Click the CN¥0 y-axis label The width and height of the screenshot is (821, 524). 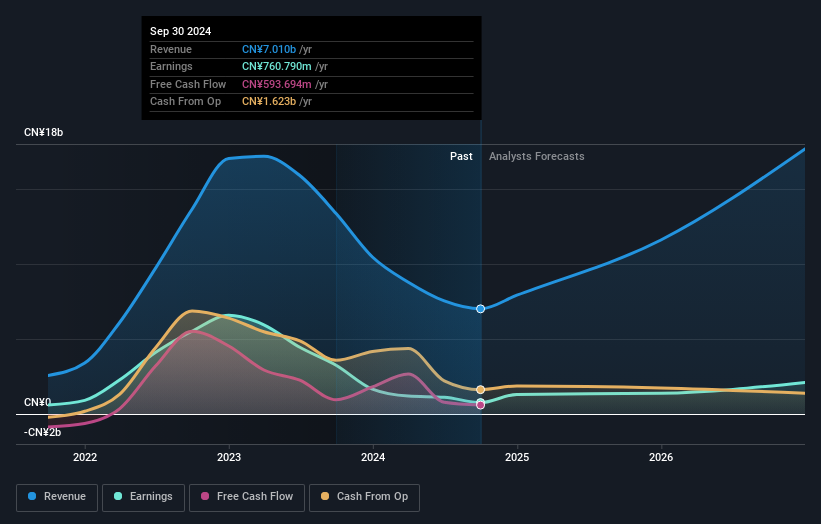pyautogui.click(x=37, y=403)
